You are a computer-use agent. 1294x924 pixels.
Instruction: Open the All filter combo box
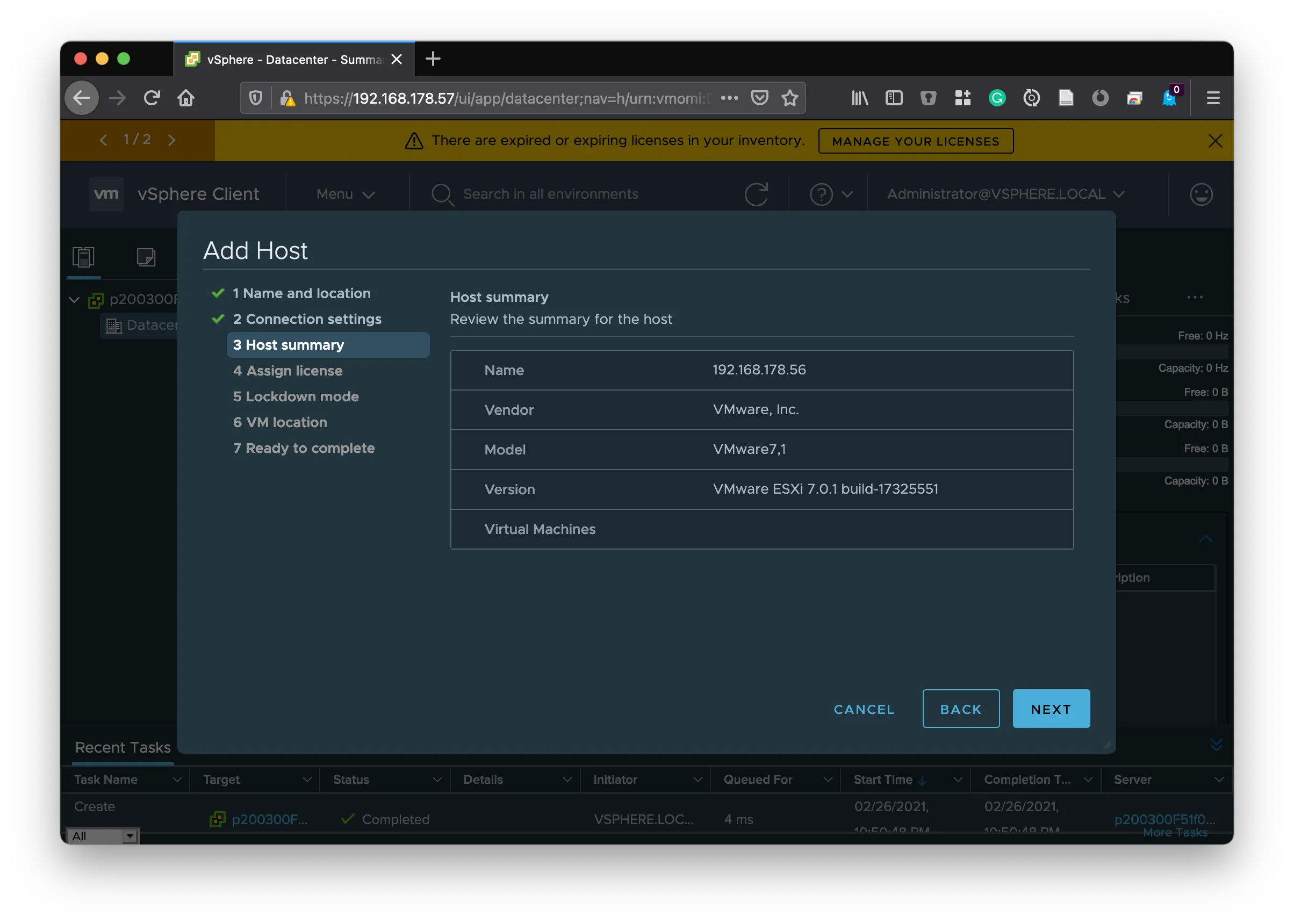click(x=103, y=836)
